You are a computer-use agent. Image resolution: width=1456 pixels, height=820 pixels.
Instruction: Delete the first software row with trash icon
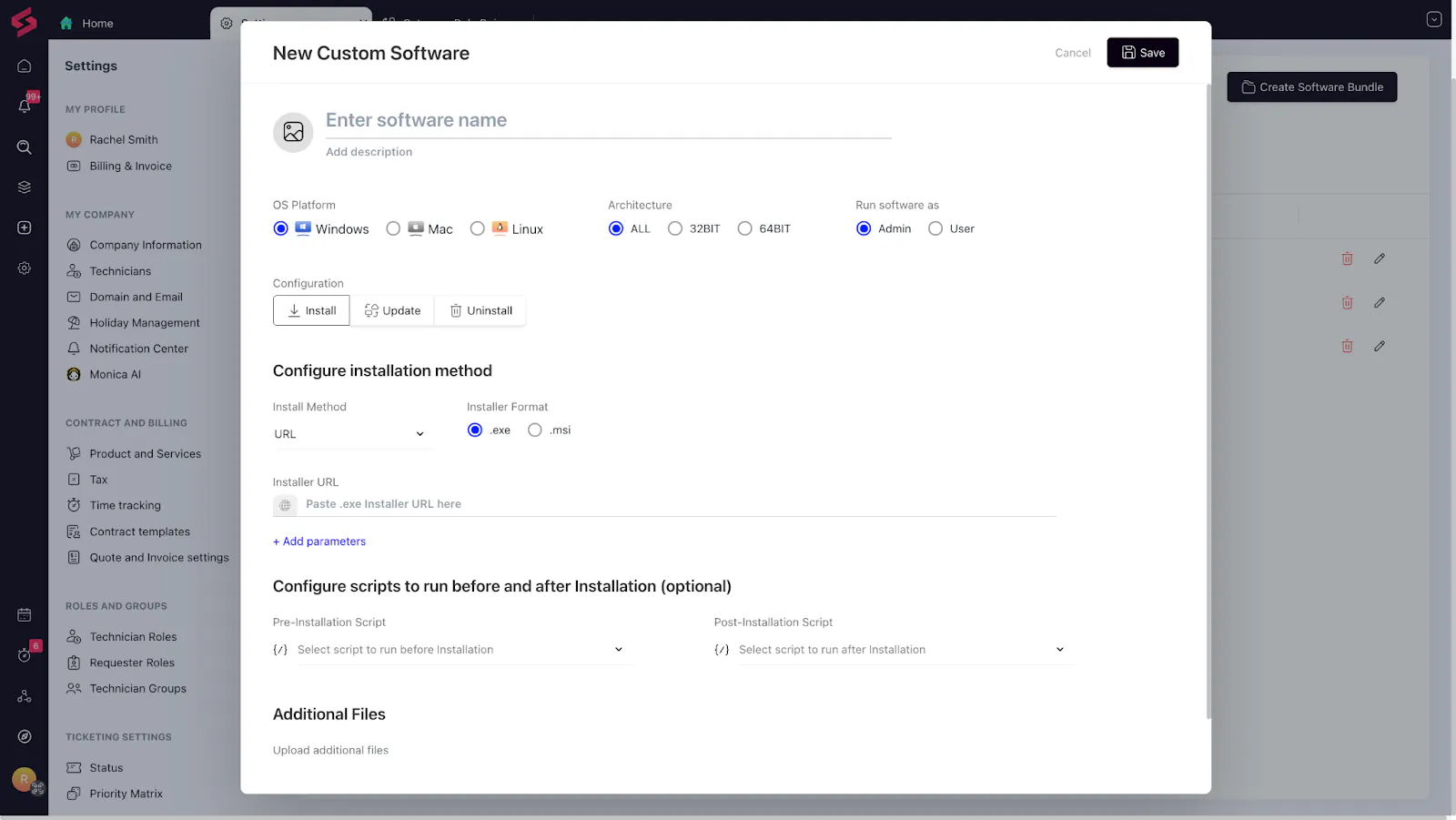(1347, 259)
